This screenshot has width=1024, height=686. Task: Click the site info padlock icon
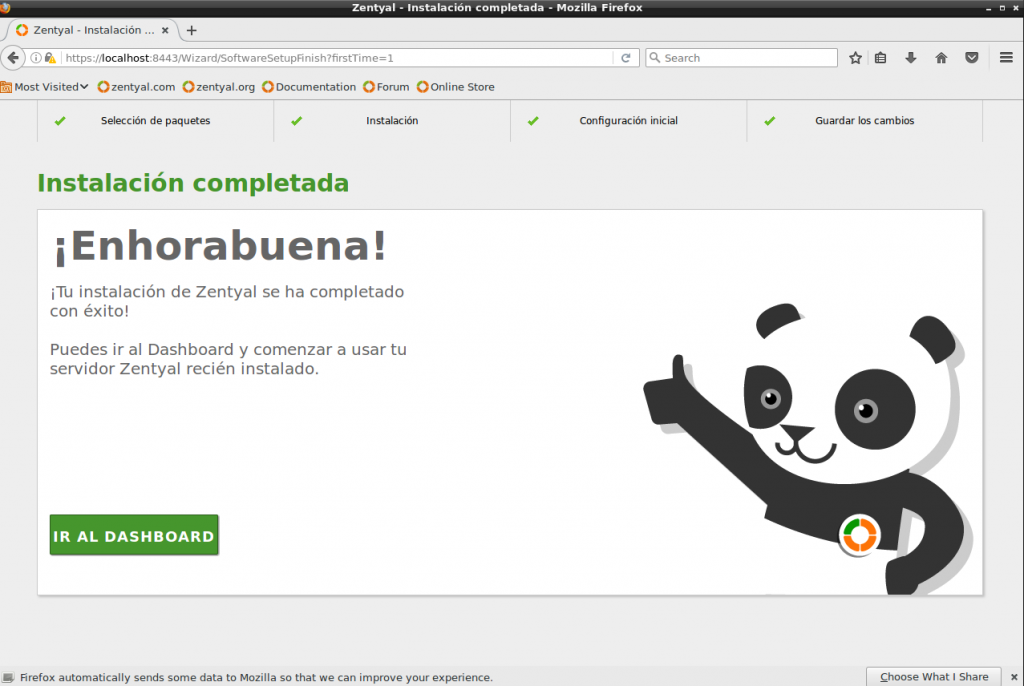49,58
